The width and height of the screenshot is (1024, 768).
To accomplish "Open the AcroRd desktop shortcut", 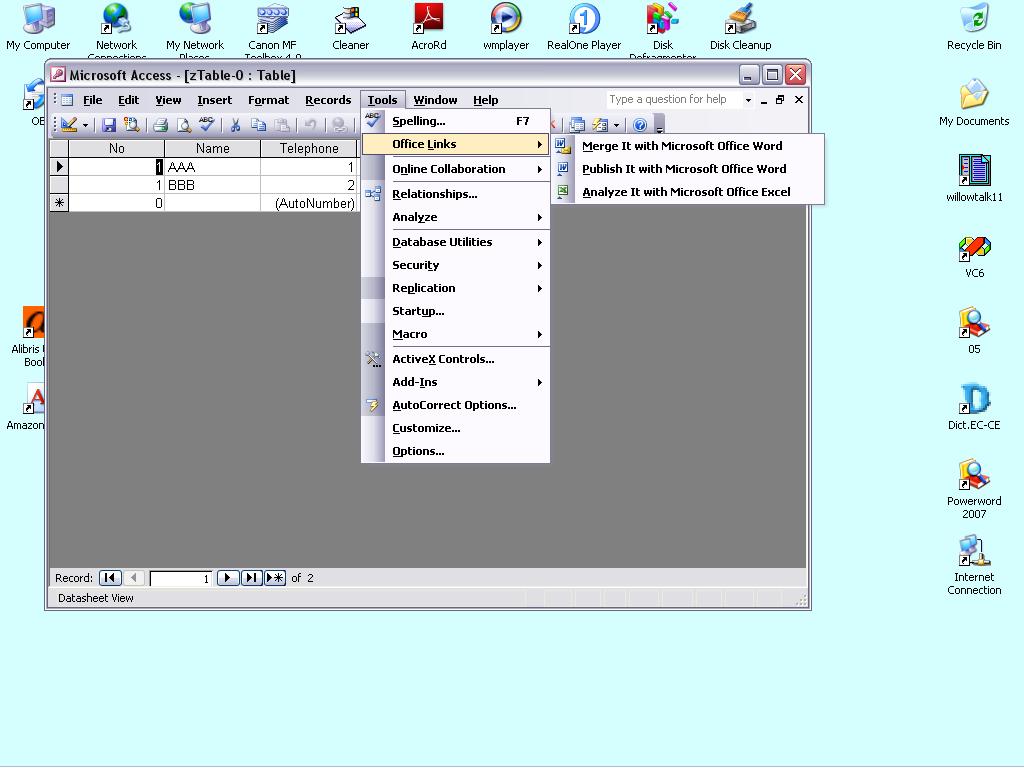I will click(x=429, y=27).
